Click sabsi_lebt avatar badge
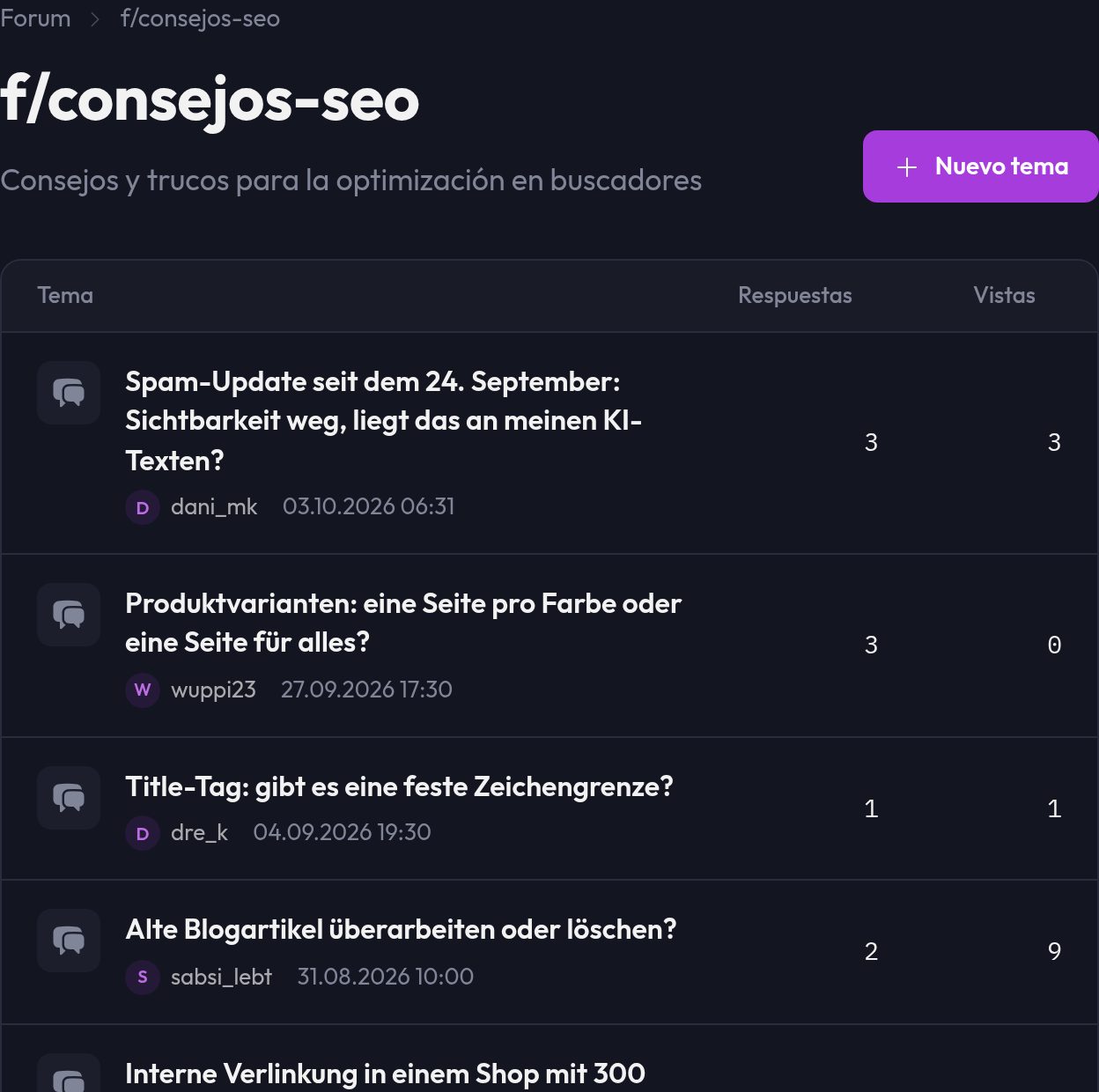The image size is (1099, 1092). [x=143, y=977]
